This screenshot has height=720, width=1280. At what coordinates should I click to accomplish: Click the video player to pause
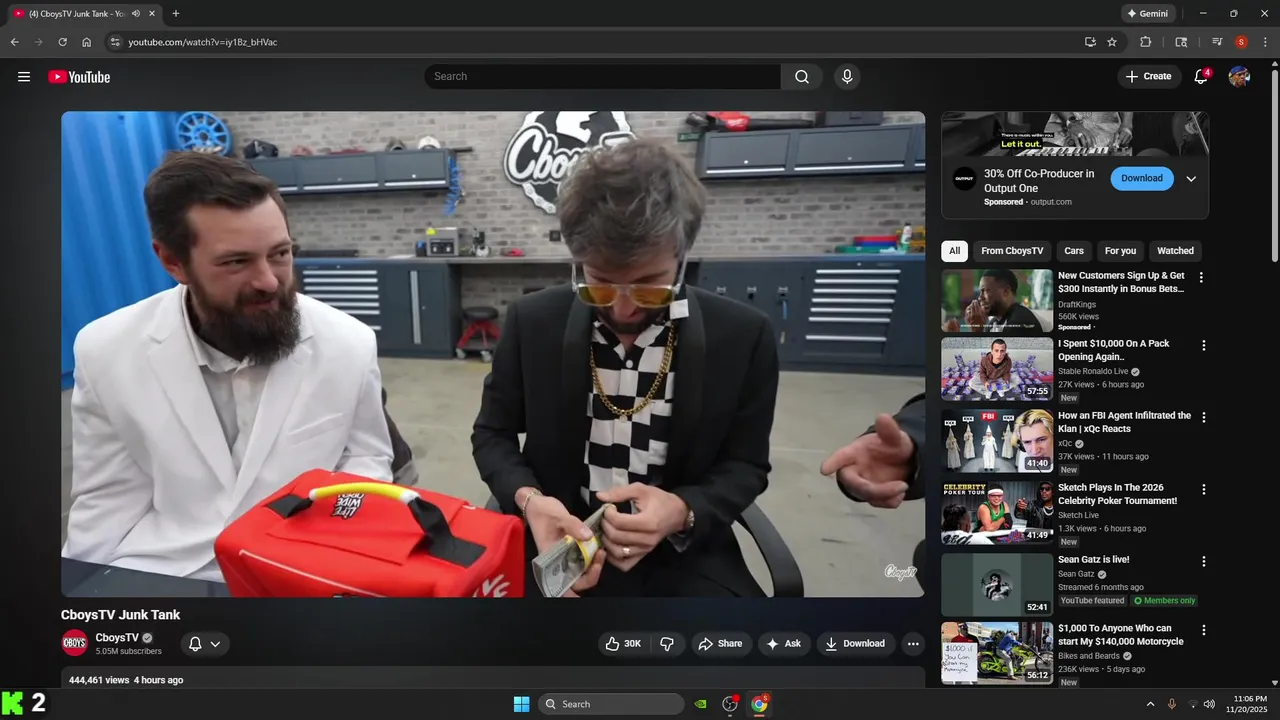tap(493, 354)
